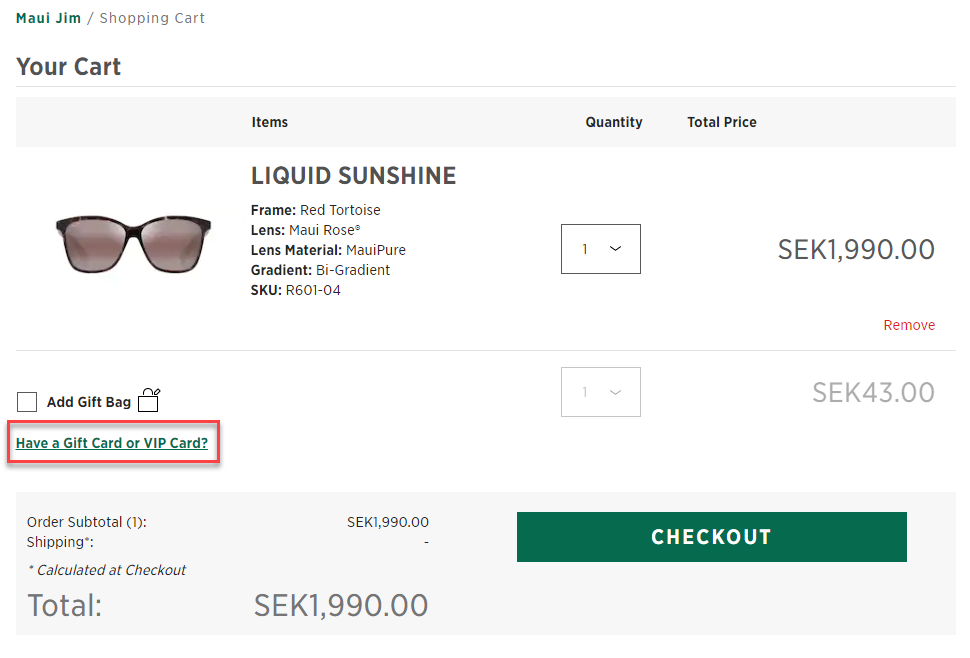Open the Liquid Sunshine quantity dropdown
This screenshot has height=658, width=970.
[601, 249]
